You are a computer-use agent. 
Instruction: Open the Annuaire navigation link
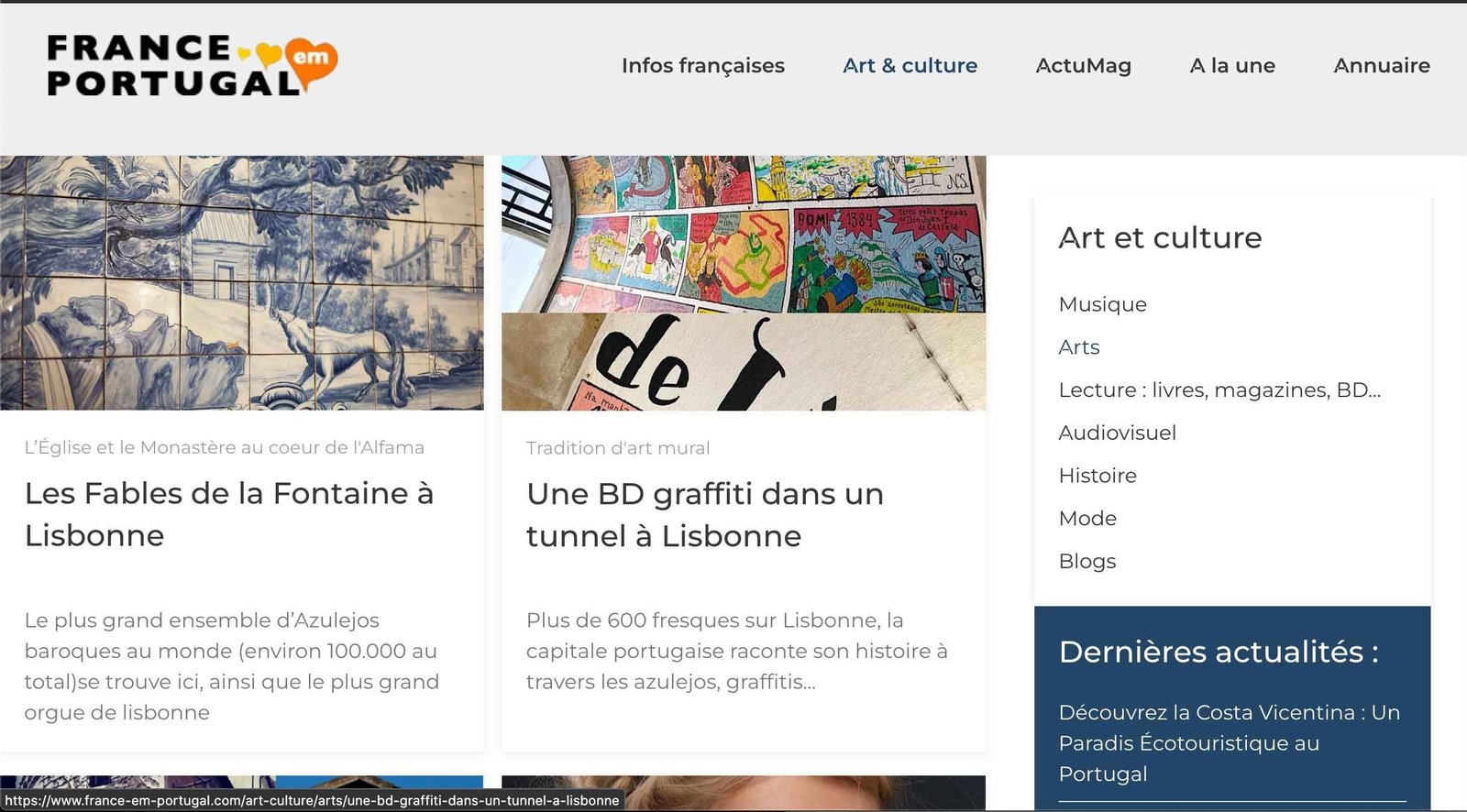pyautogui.click(x=1381, y=66)
